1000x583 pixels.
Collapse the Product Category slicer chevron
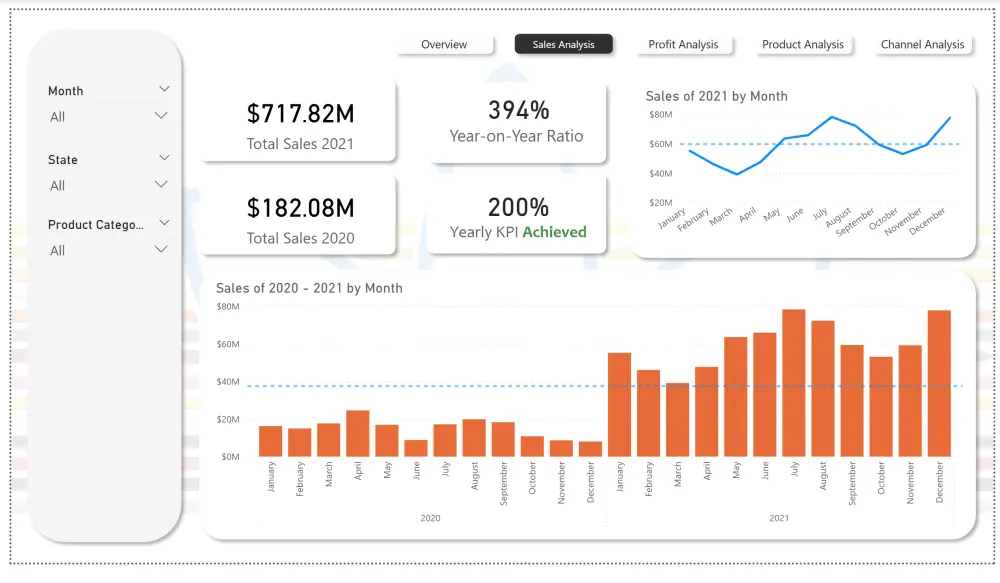(x=164, y=223)
